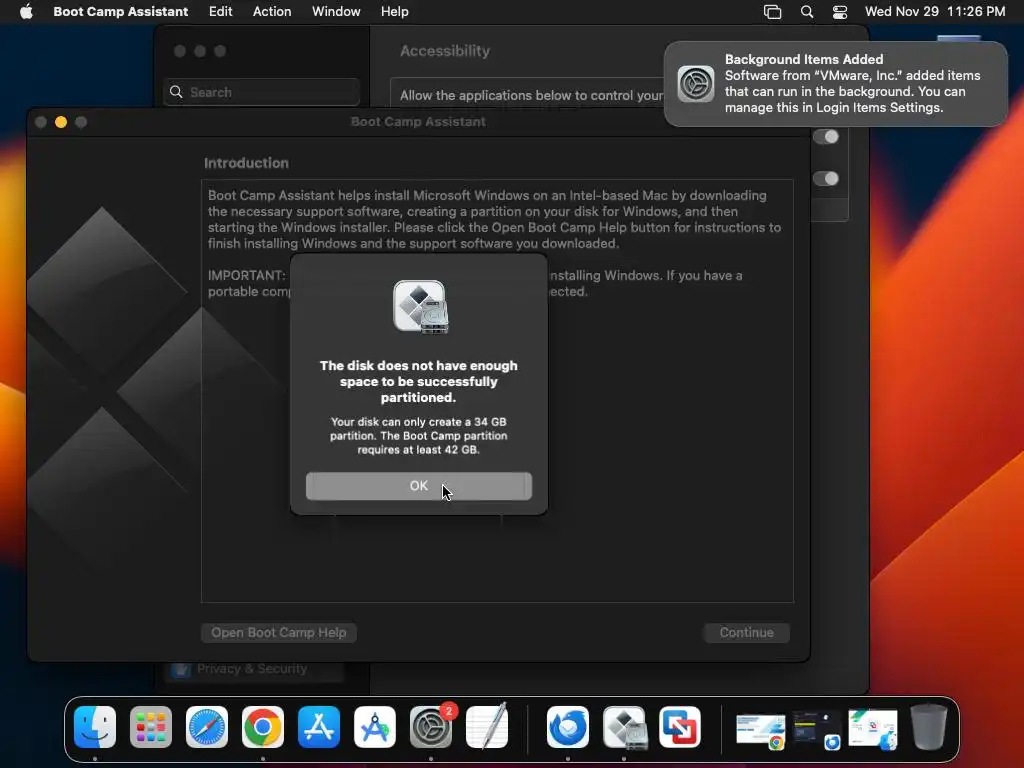This screenshot has width=1024, height=768.
Task: Open the Trash from the Dock
Action: (x=929, y=726)
